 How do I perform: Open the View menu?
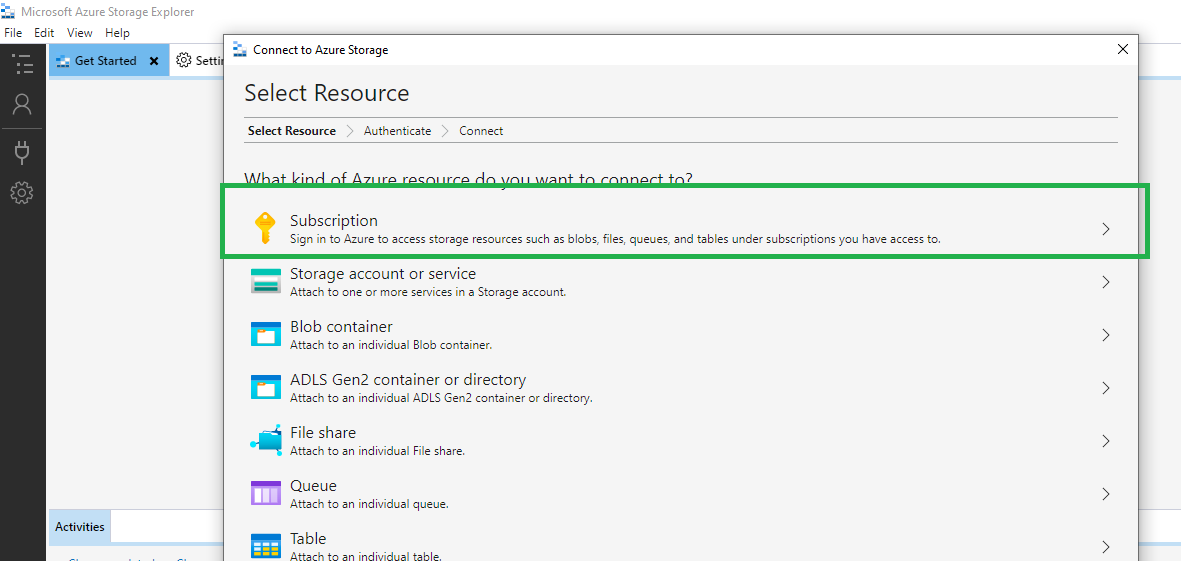tap(79, 33)
